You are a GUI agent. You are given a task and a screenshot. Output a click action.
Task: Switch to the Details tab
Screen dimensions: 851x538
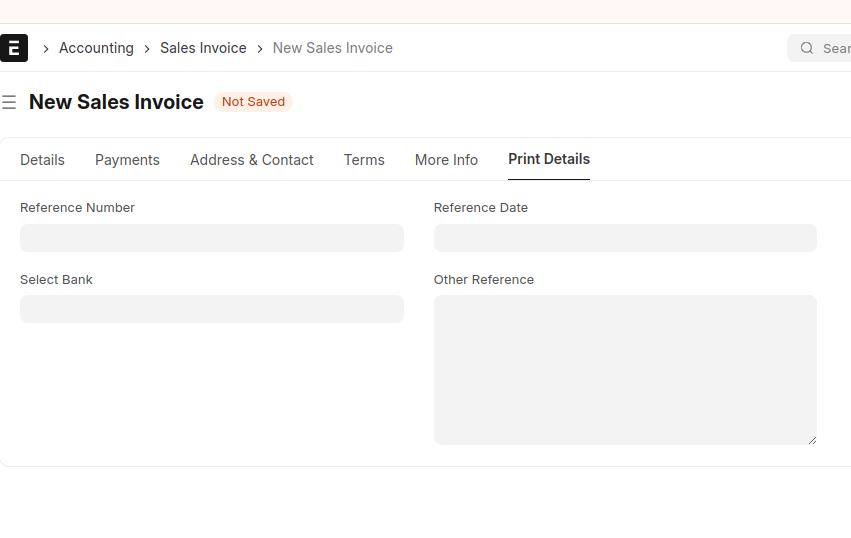click(42, 160)
